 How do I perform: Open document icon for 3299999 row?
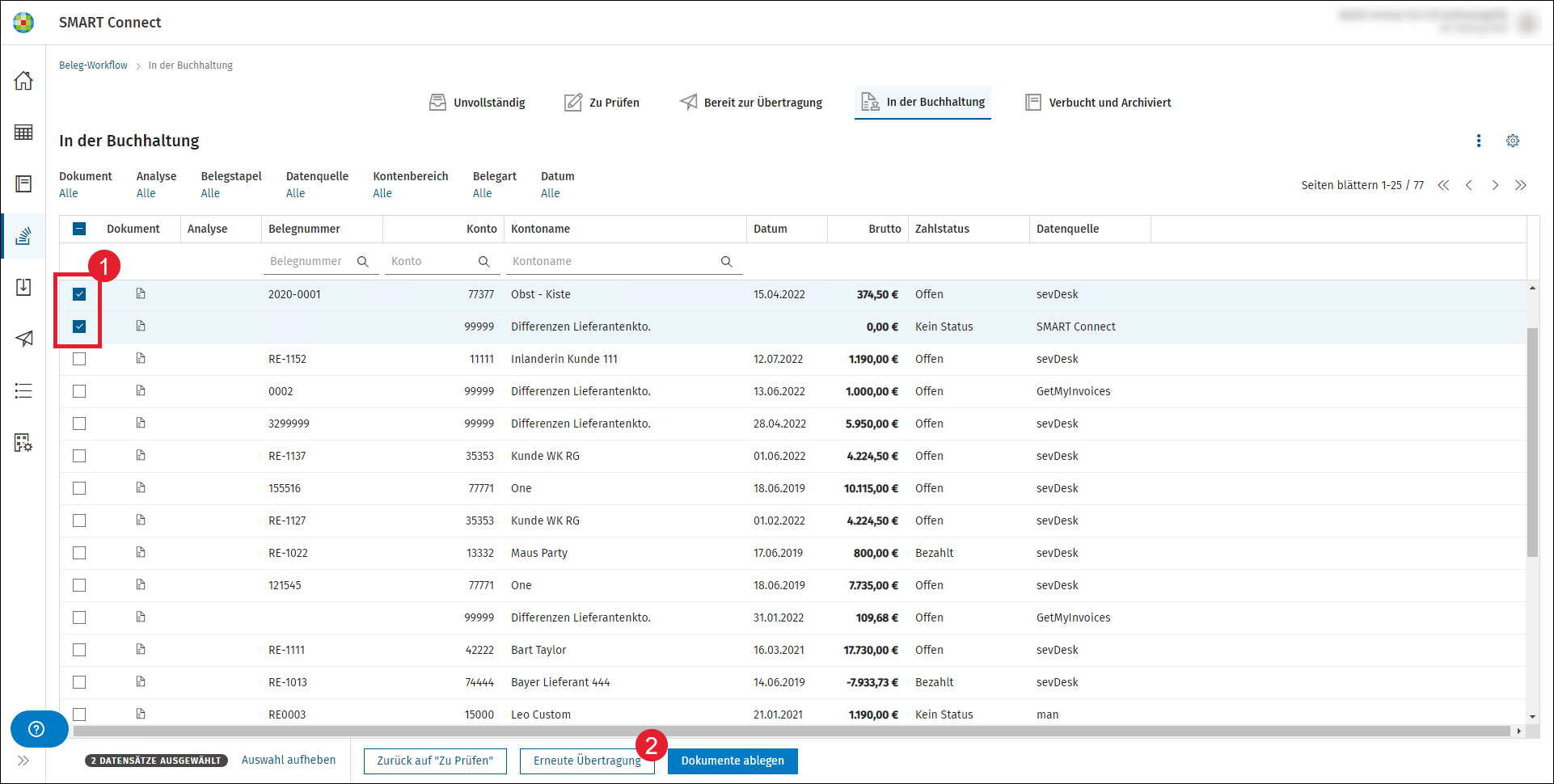click(x=141, y=423)
